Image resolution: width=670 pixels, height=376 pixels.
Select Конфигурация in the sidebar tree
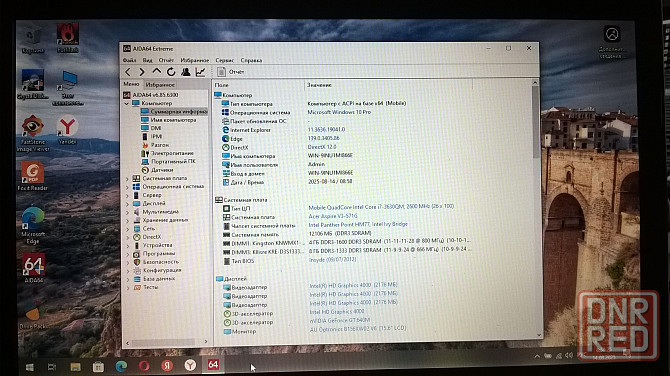click(157, 270)
